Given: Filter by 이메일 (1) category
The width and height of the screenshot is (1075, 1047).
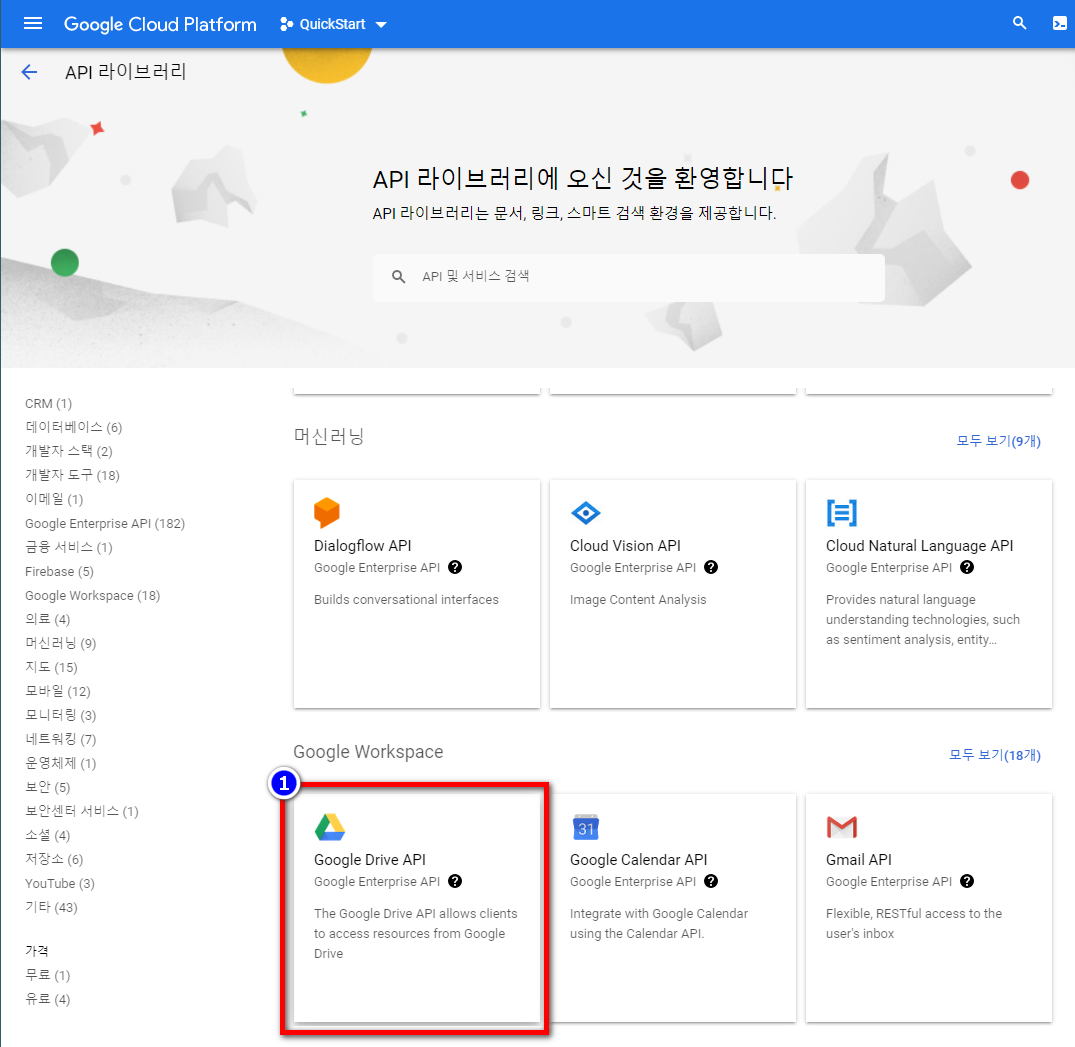Looking at the screenshot, I should pyautogui.click(x=54, y=499).
